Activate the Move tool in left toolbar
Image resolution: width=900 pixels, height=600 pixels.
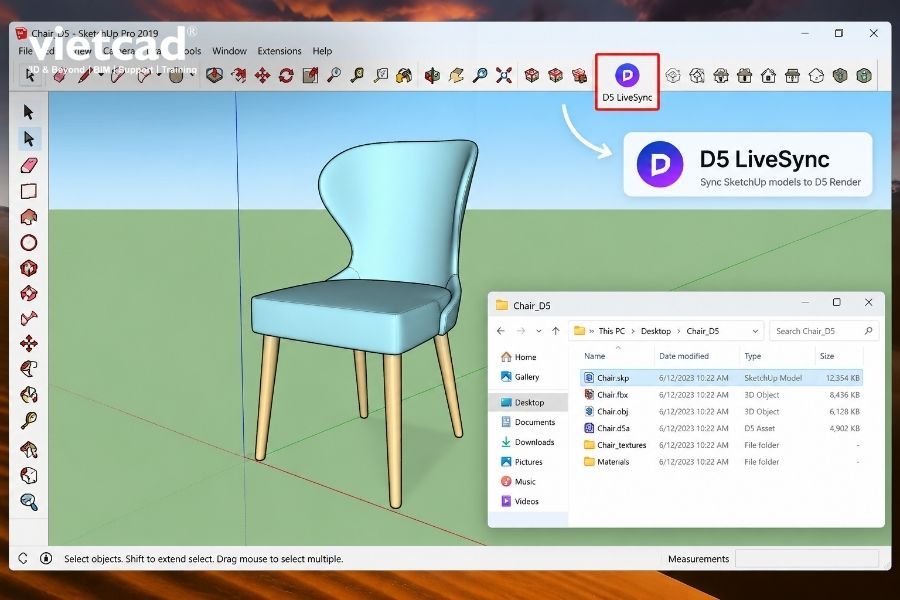pos(29,343)
